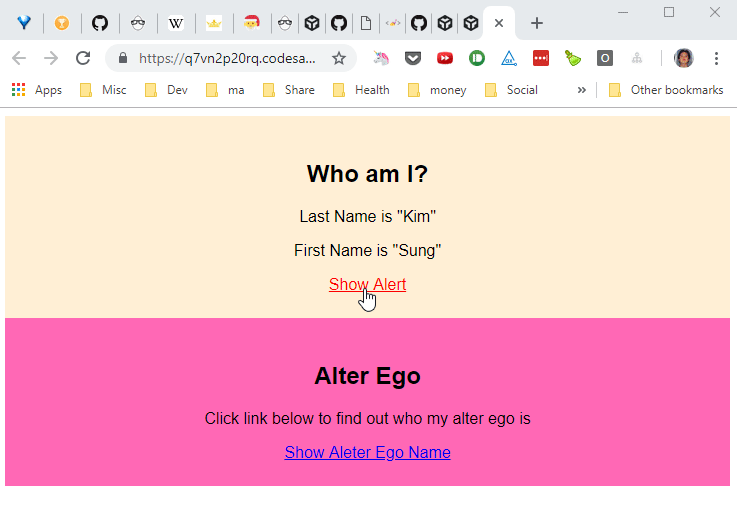Close the current active tab
Screen dimensions: 737x513
[x=499, y=23]
